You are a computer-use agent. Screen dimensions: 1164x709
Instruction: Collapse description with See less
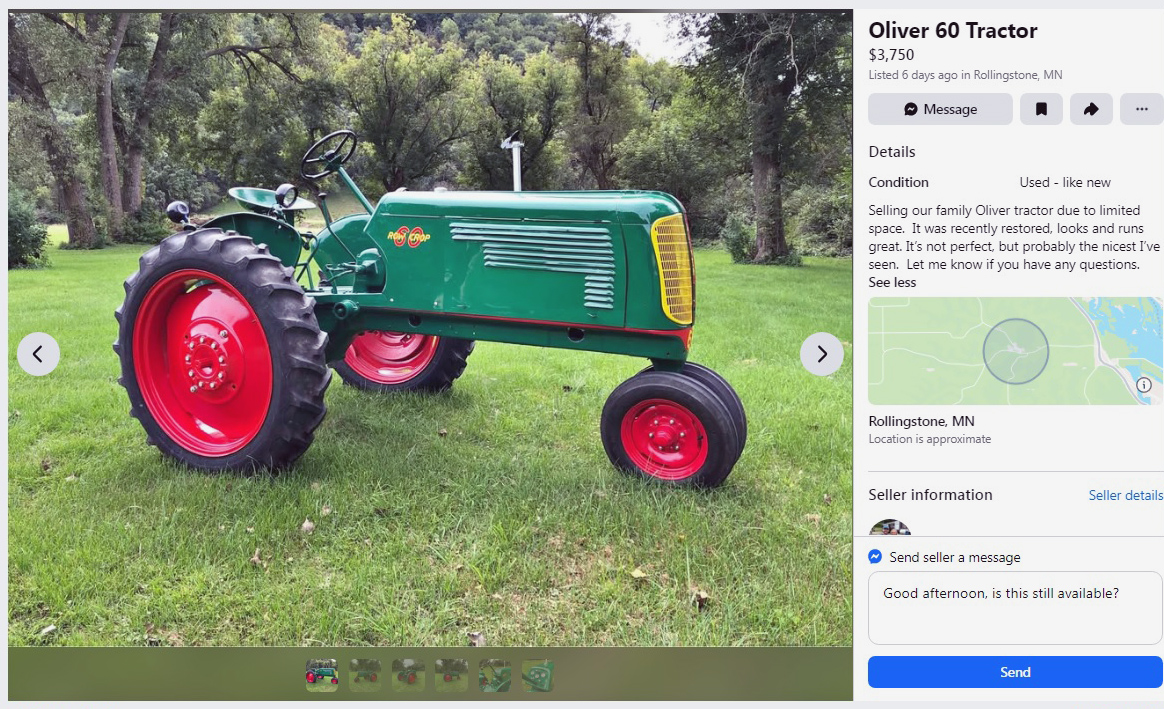[x=892, y=282]
